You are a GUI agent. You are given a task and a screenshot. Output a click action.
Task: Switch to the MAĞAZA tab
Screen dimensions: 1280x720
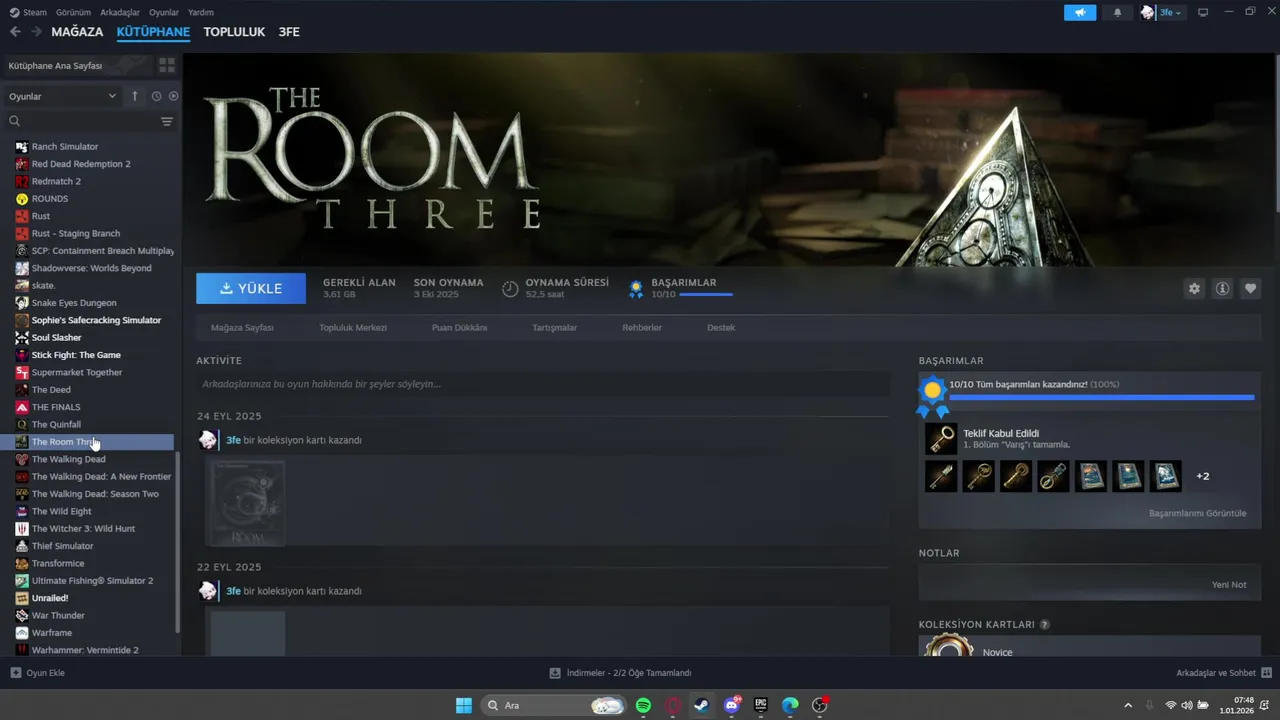[x=77, y=32]
